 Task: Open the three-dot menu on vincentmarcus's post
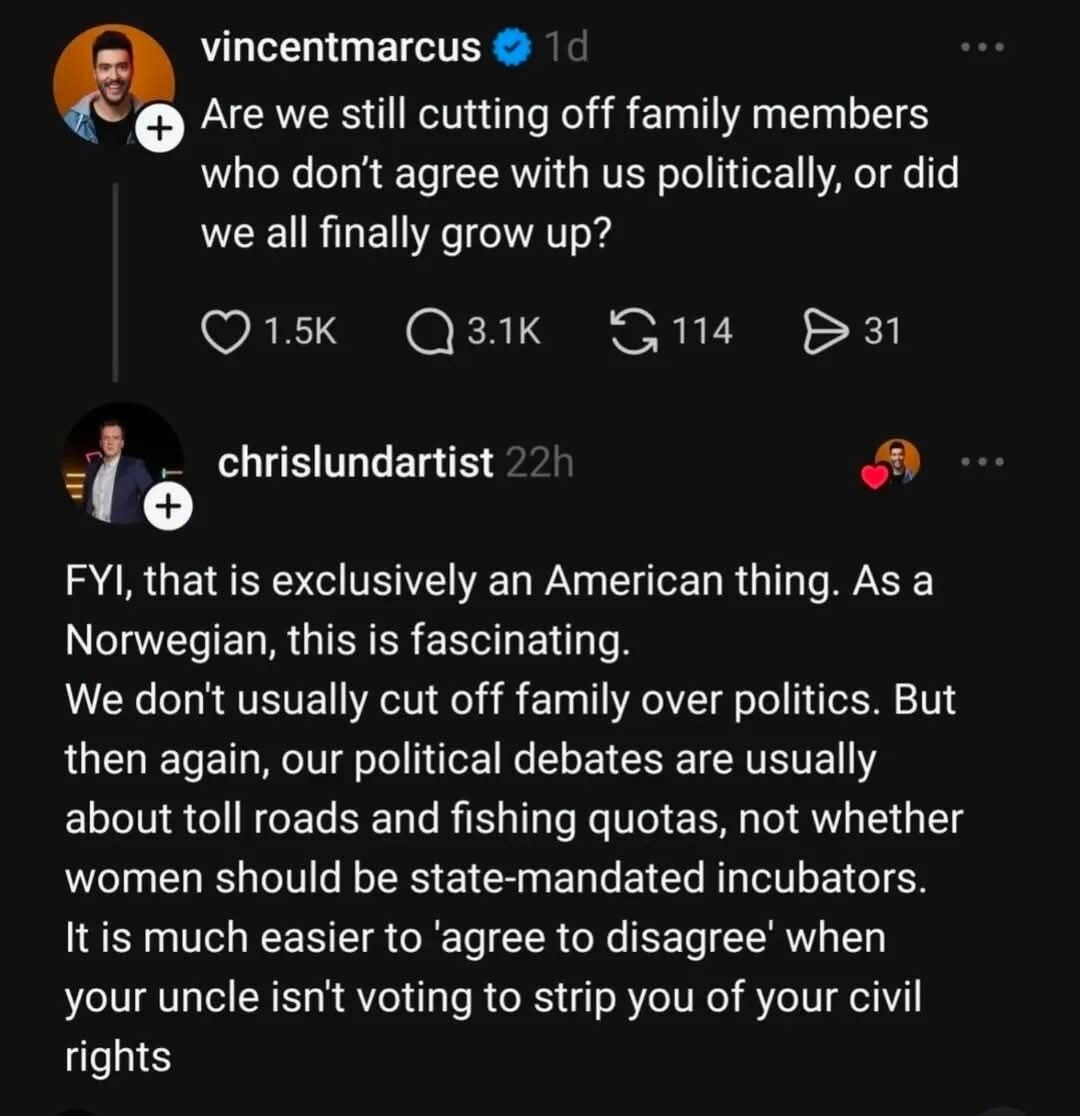pos(981,47)
